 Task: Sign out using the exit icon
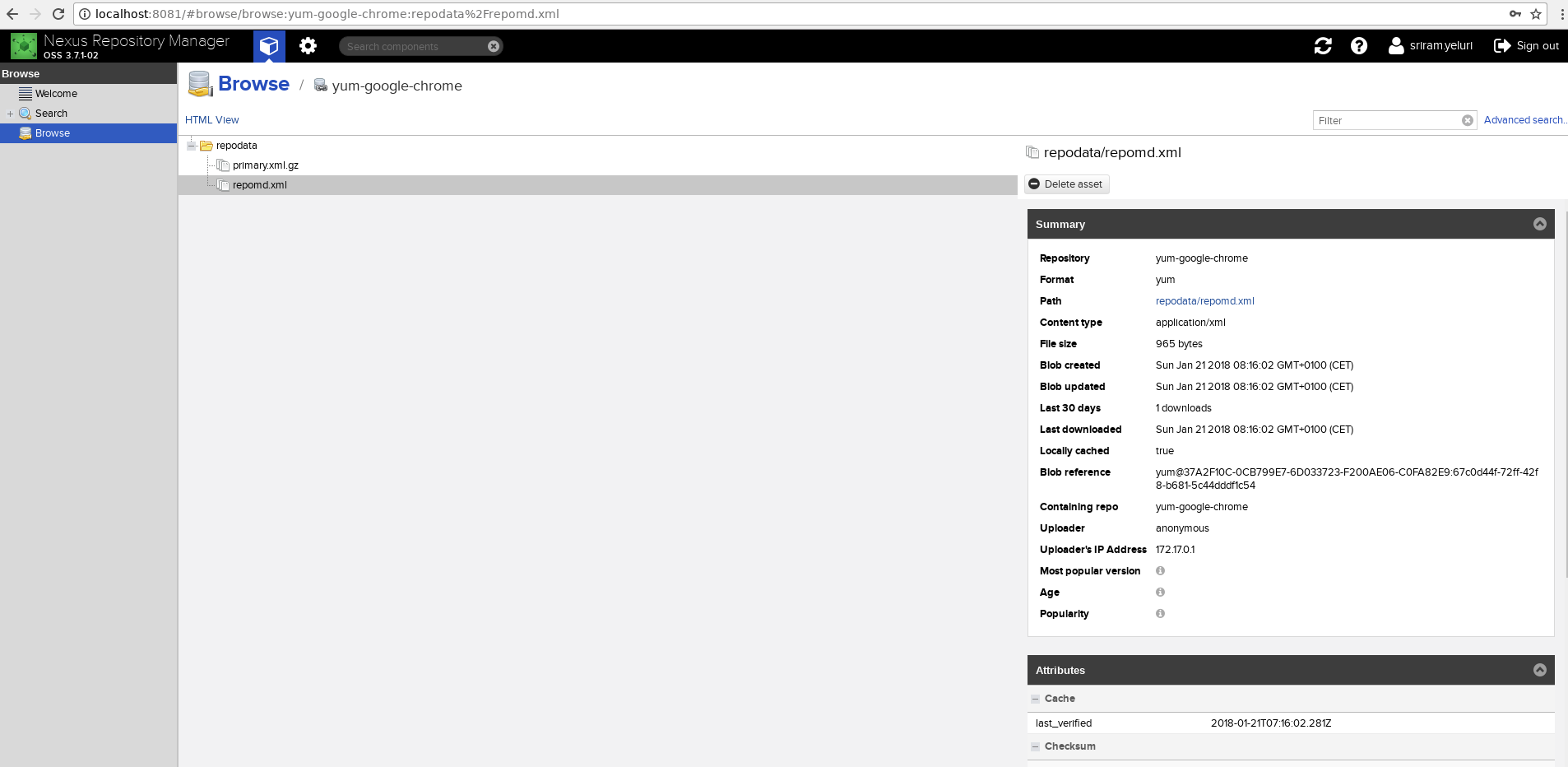pos(1504,46)
